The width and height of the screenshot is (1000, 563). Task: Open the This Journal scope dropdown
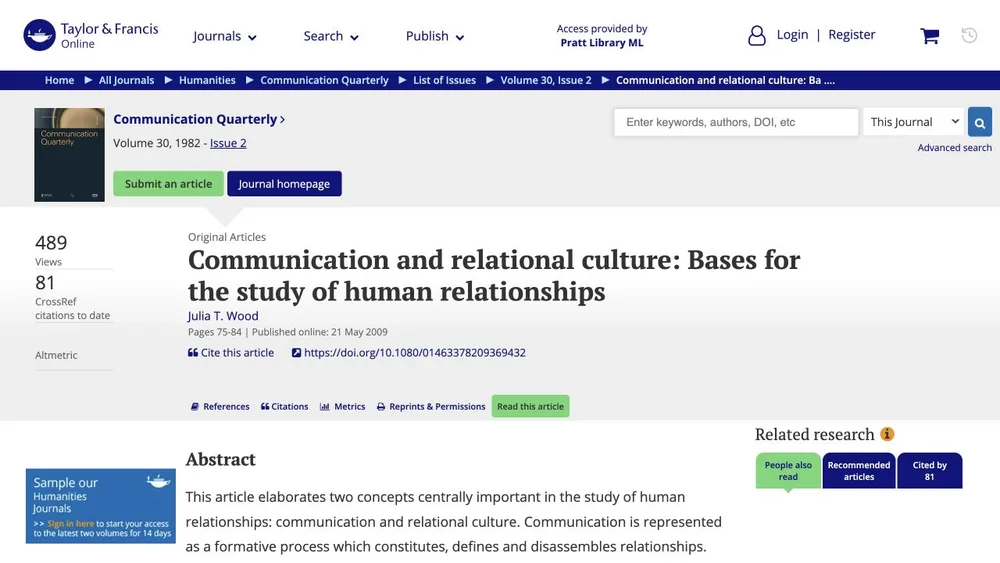coord(915,122)
